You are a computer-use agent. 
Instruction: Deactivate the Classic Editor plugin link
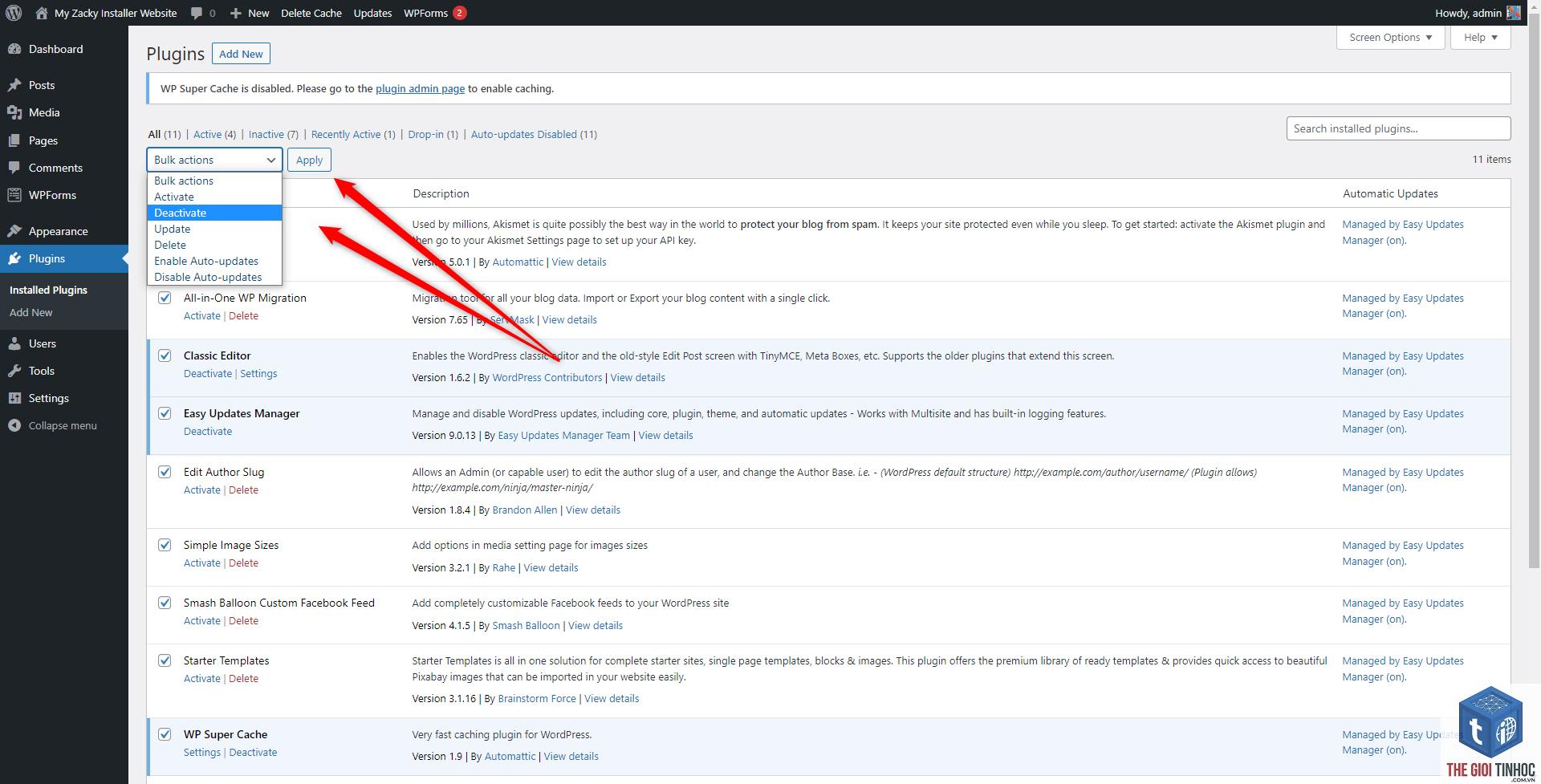[208, 373]
